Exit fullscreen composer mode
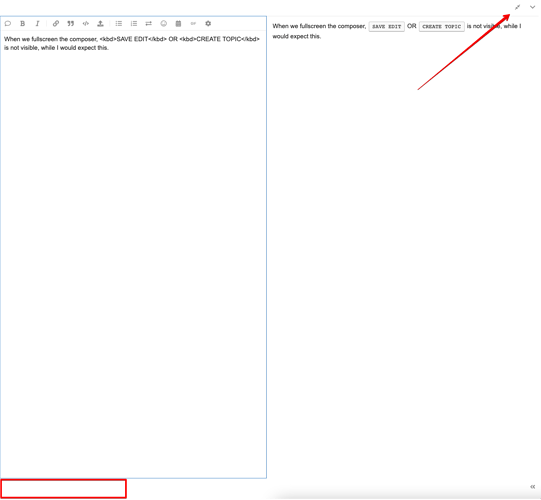The width and height of the screenshot is (541, 500). (x=517, y=7)
